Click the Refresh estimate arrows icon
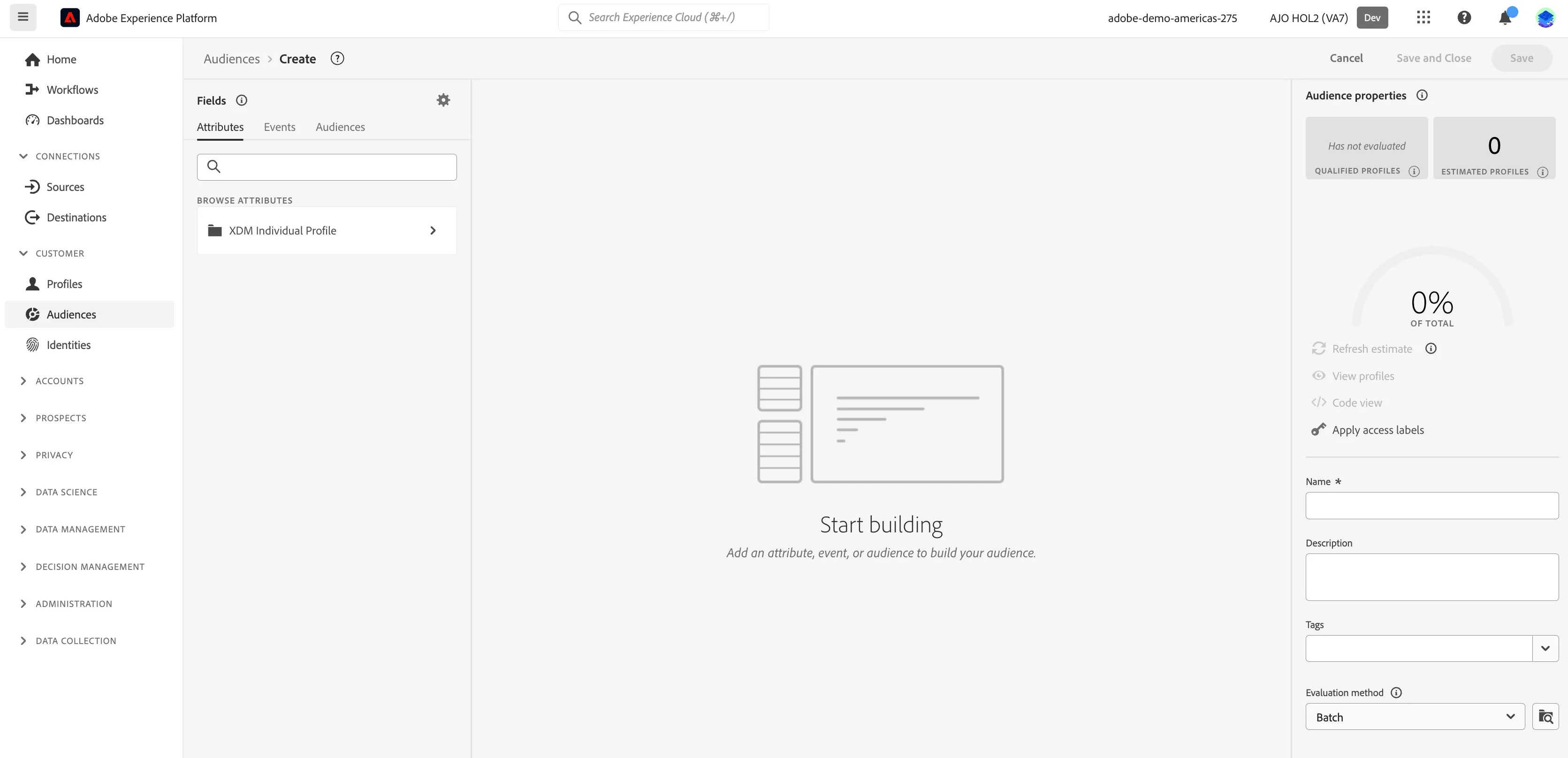This screenshot has height=758, width=1568. click(x=1318, y=349)
